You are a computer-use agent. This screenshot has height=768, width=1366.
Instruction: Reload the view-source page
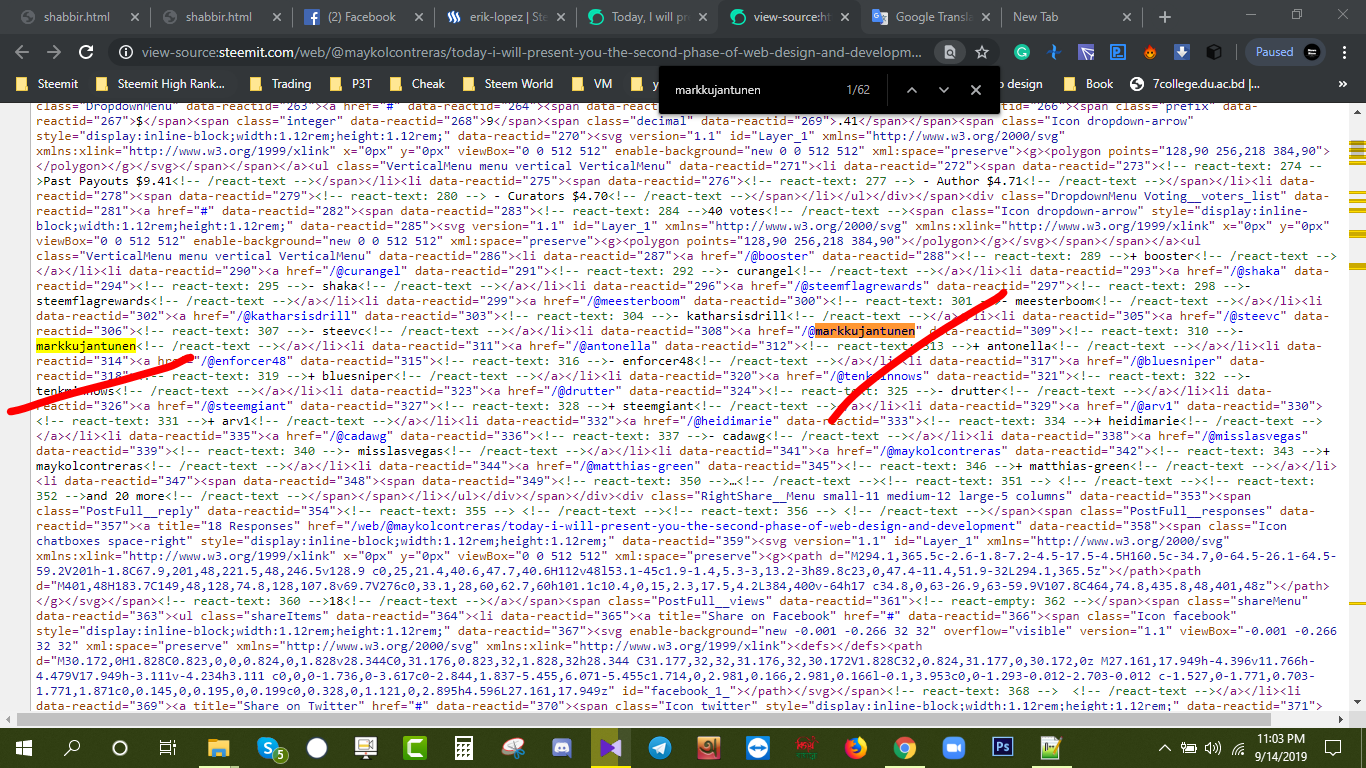coord(86,52)
